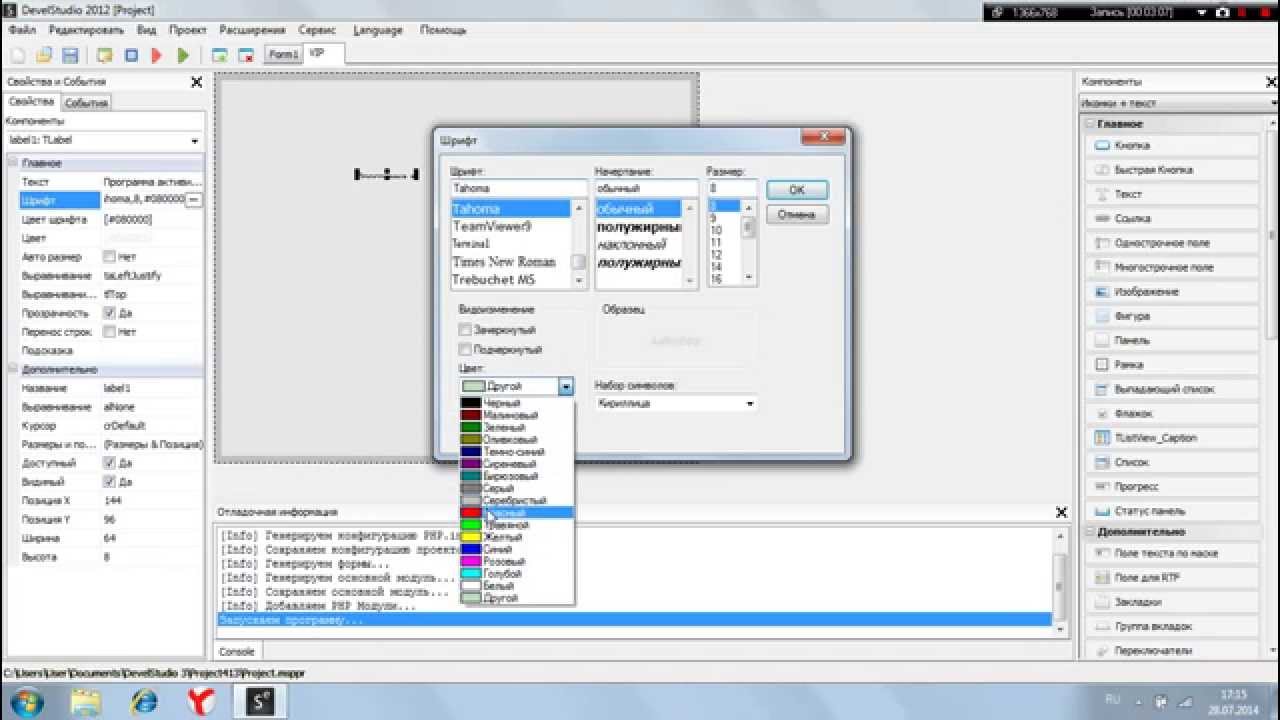Enable Зачеркнутый in font dialog
The height and width of the screenshot is (720, 1280).
(465, 330)
